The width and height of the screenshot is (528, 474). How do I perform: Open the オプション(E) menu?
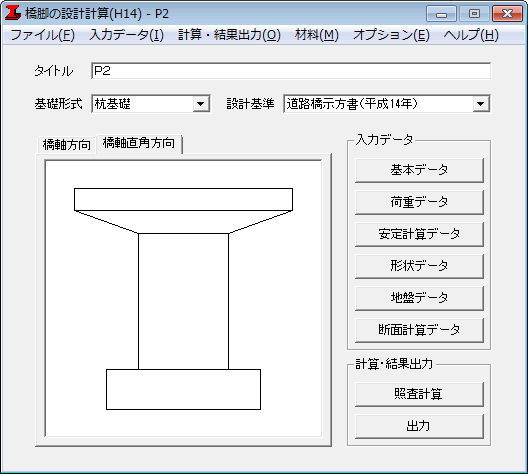tap(391, 35)
